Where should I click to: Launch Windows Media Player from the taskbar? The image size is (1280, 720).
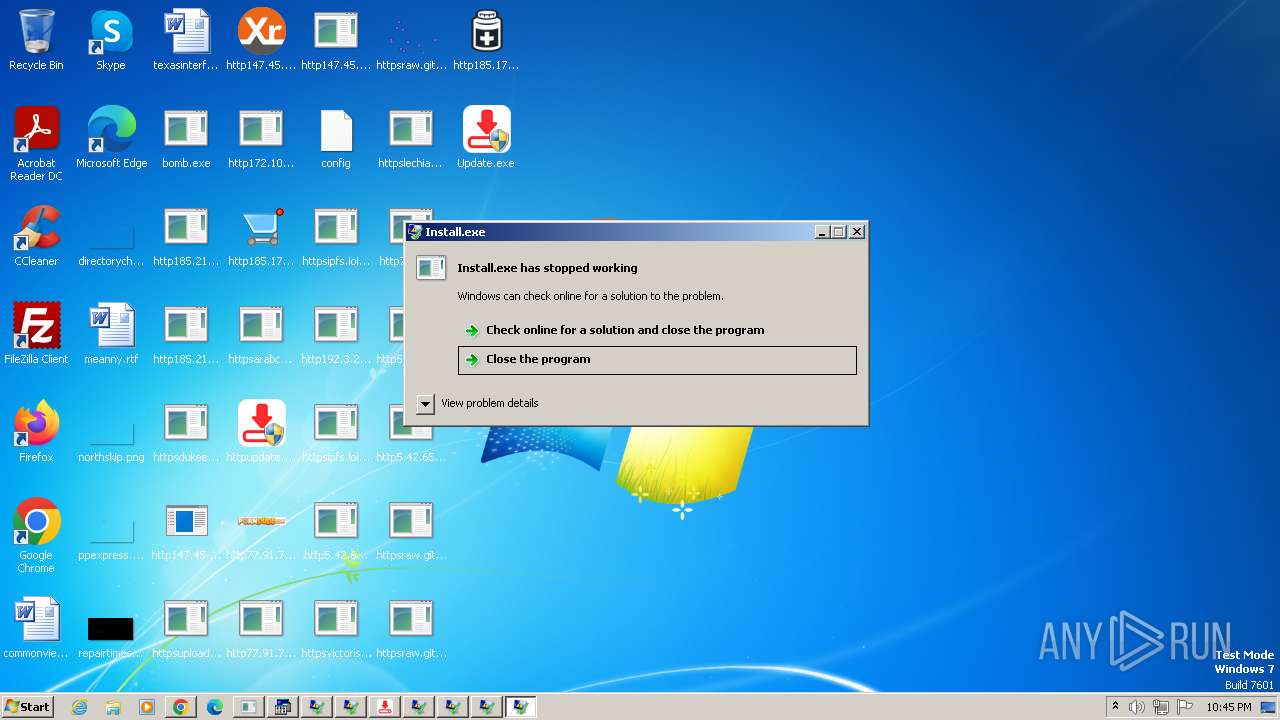click(x=147, y=707)
